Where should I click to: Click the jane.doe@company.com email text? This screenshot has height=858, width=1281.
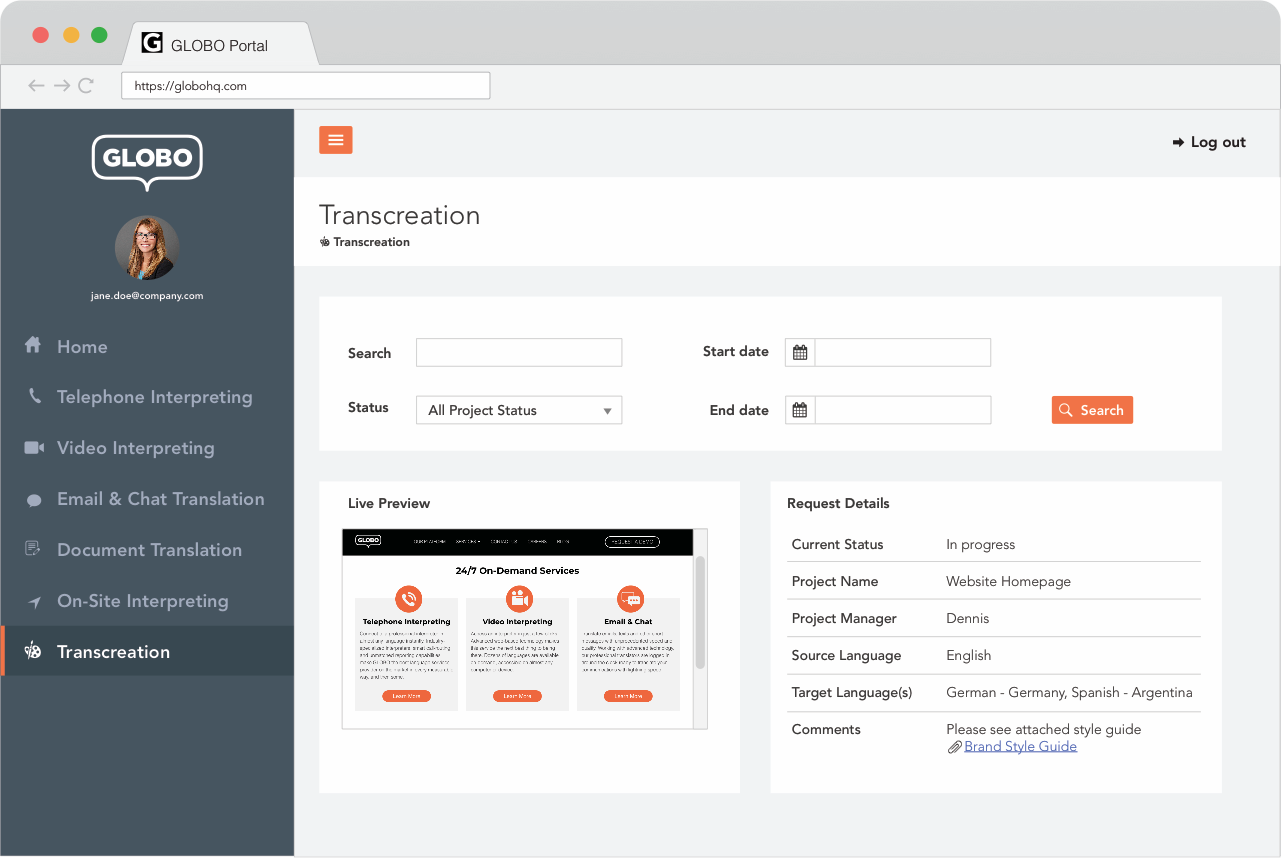click(147, 296)
